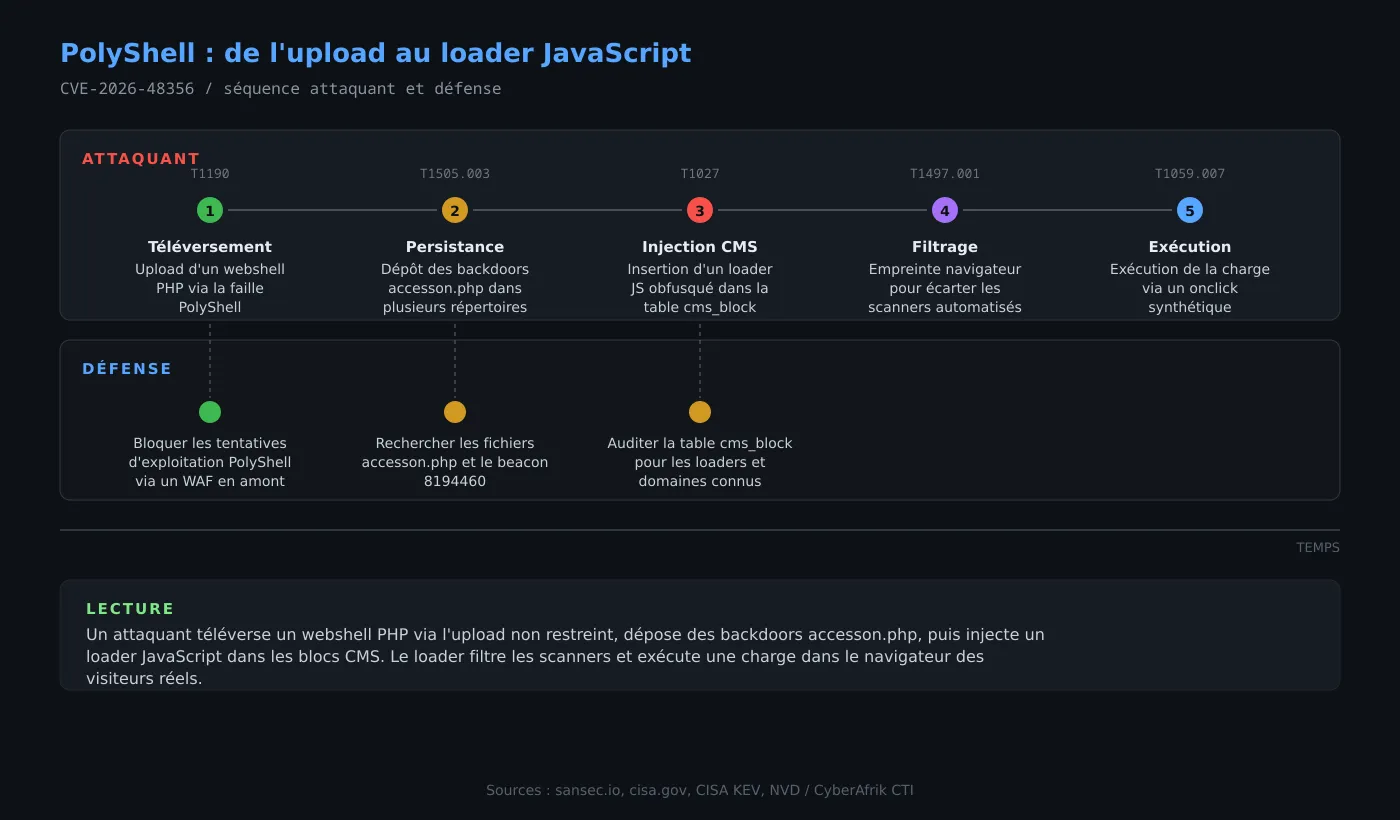Click the T1059.007 technique label
The height and width of the screenshot is (820, 1400).
(1190, 174)
